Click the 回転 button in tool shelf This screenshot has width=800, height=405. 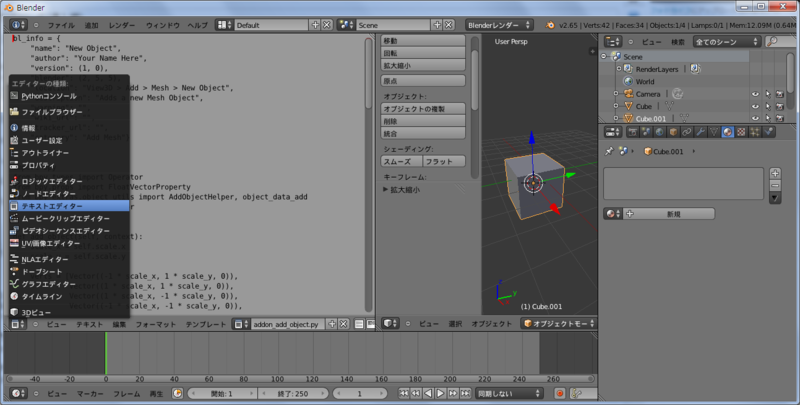click(x=423, y=53)
